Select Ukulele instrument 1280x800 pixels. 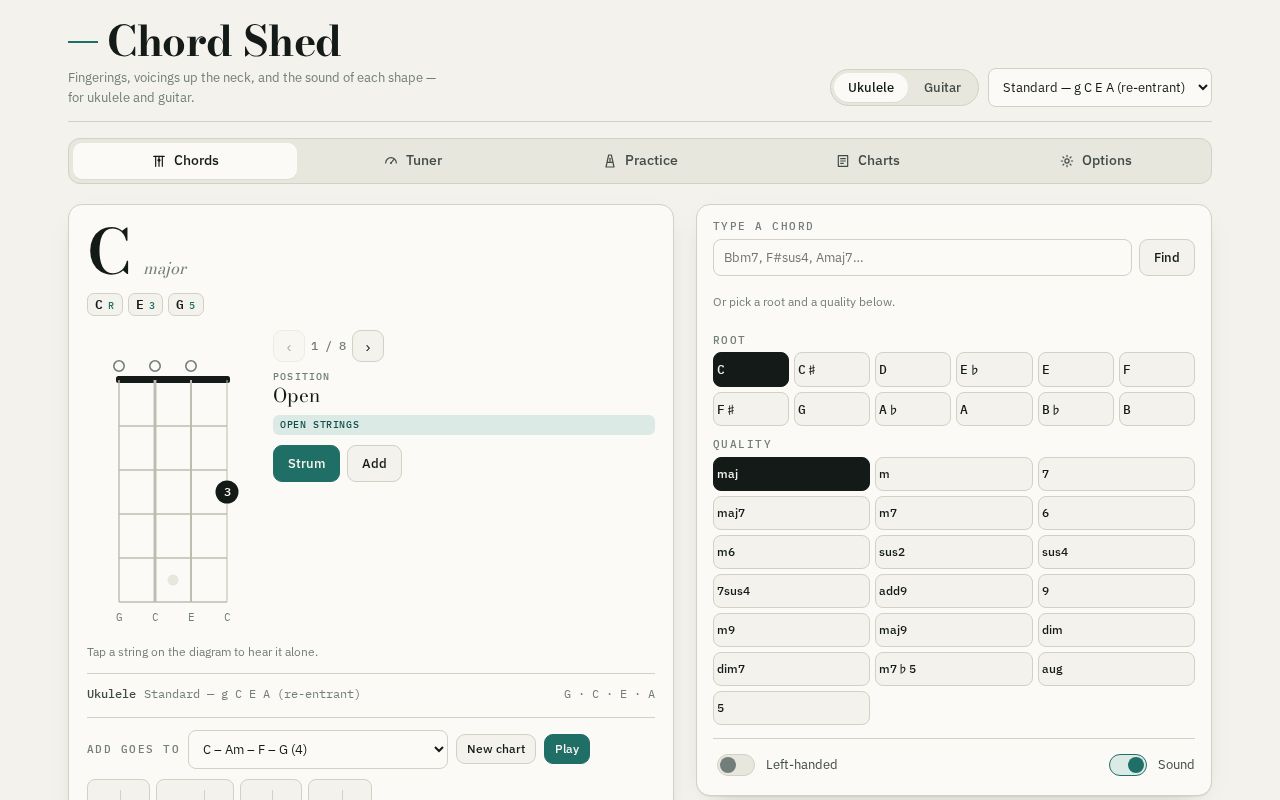pos(871,88)
